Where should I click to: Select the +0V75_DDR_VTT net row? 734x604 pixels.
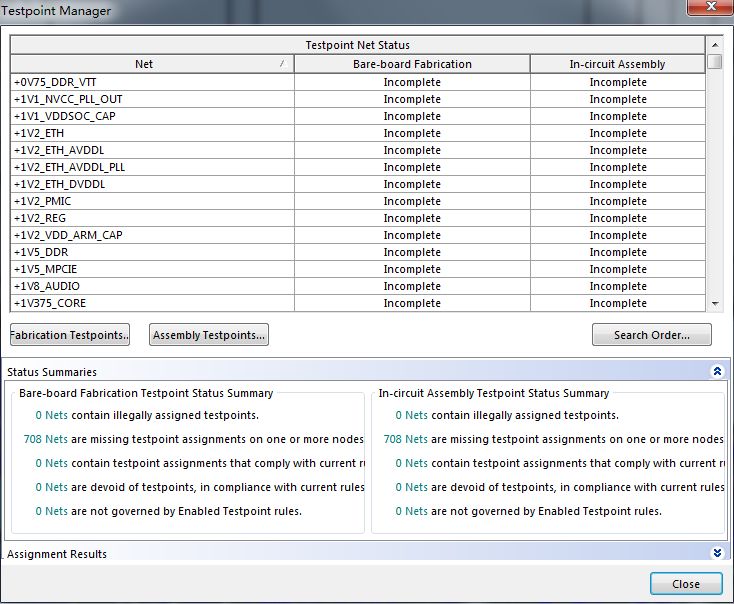pyautogui.click(x=358, y=82)
